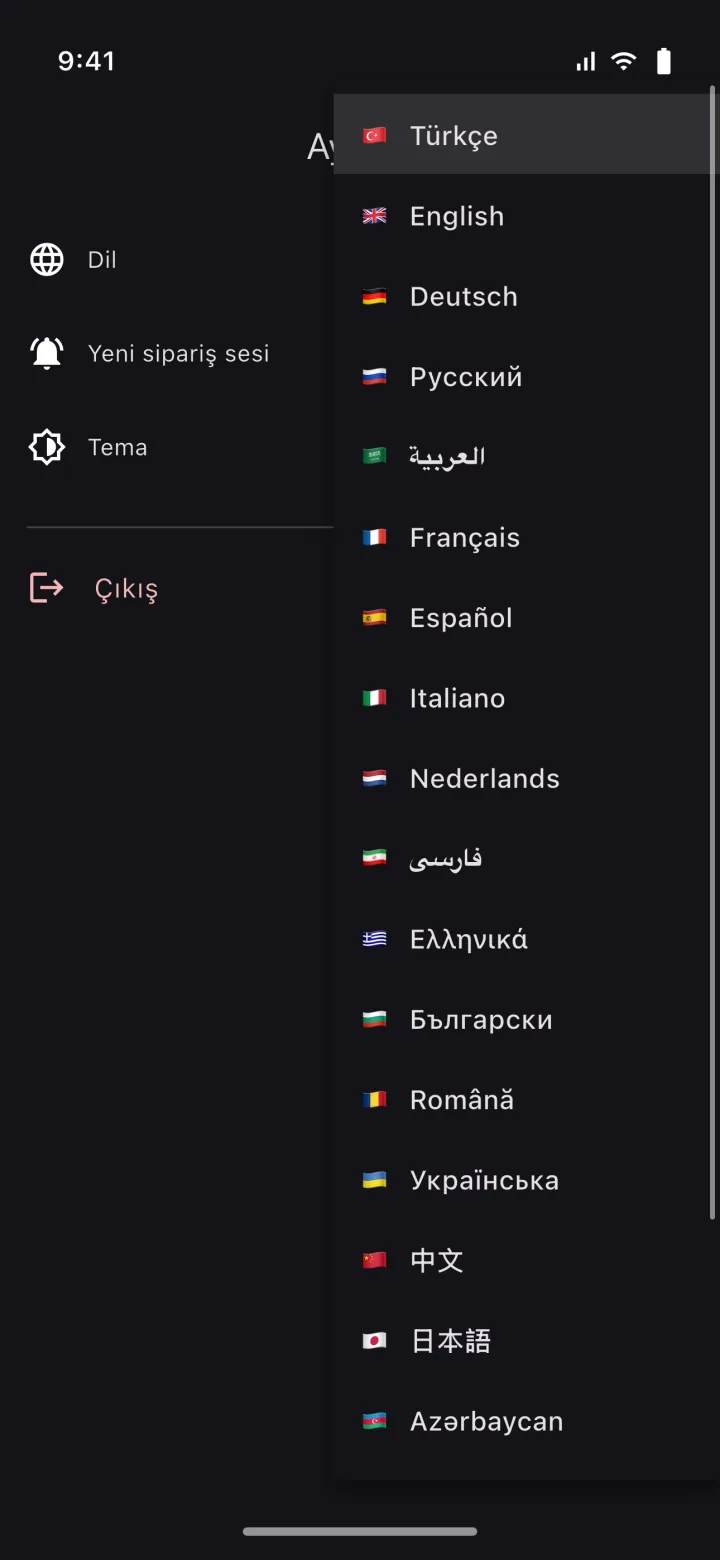This screenshot has height=1560, width=720.
Task: Switch language to Español
Action: (x=526, y=618)
